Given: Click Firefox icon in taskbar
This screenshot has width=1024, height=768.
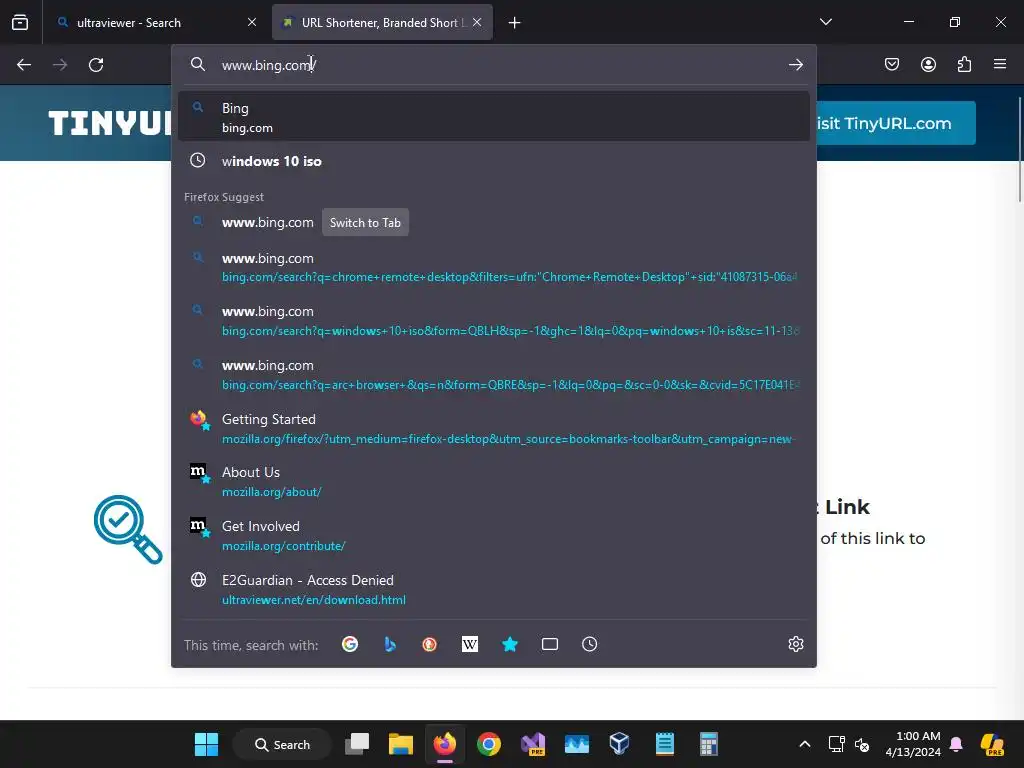Looking at the screenshot, I should pyautogui.click(x=445, y=744).
